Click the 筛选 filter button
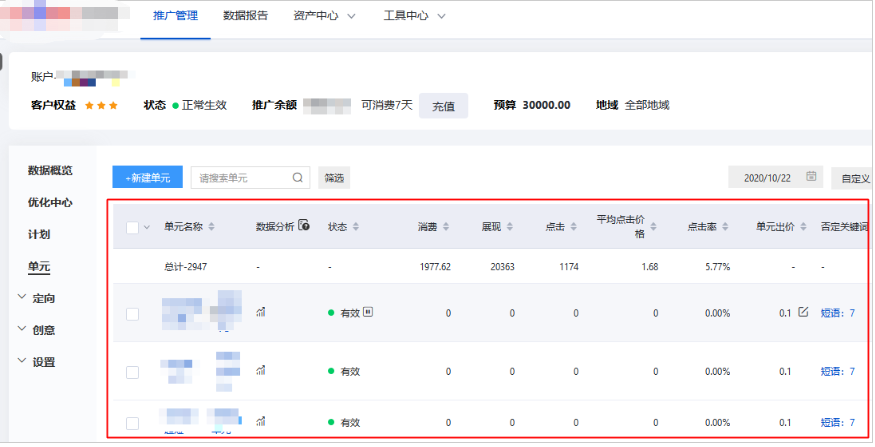The width and height of the screenshot is (875, 447). 334,177
